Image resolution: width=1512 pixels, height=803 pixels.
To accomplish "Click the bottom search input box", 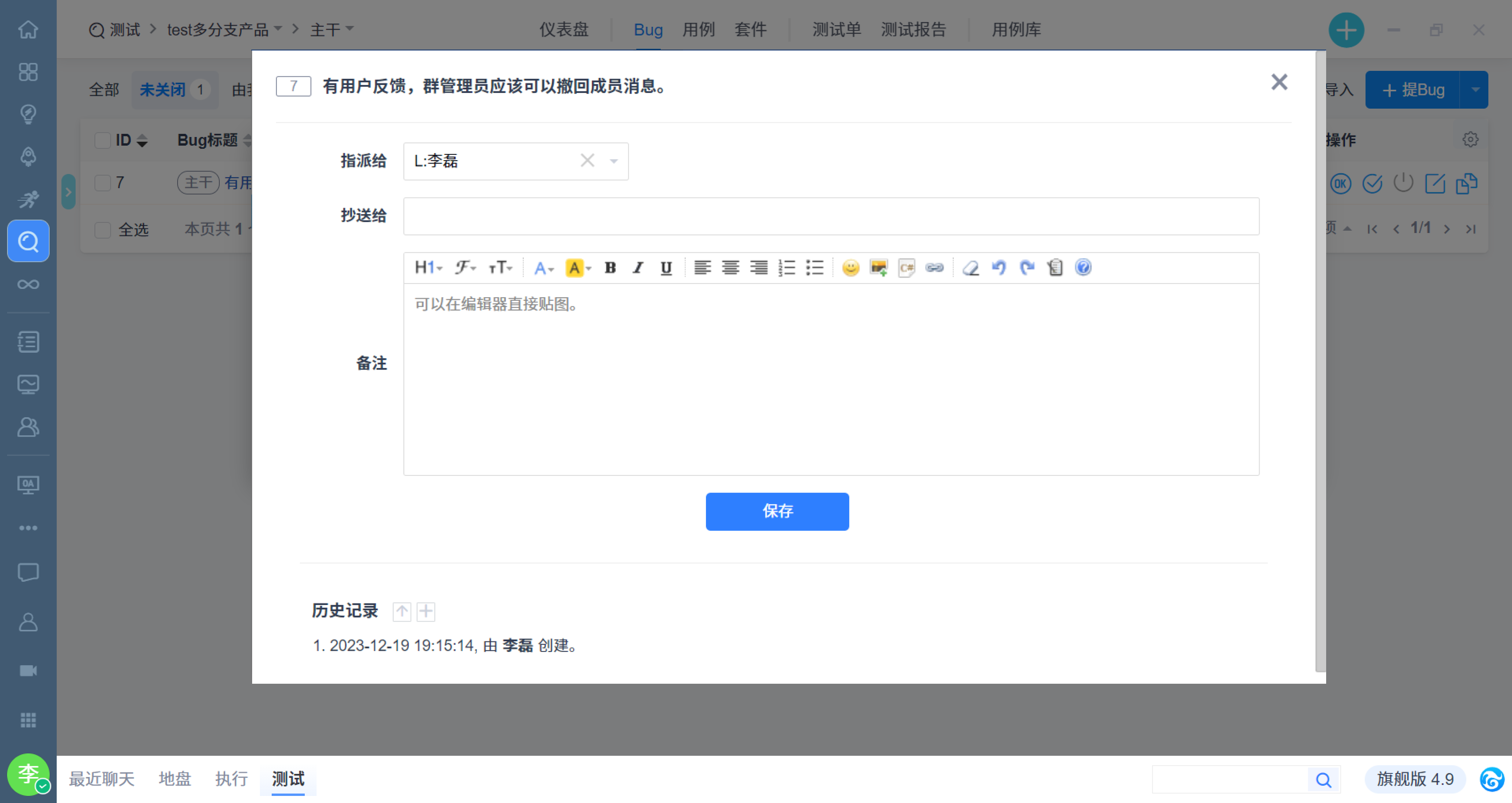I will coord(1230,779).
